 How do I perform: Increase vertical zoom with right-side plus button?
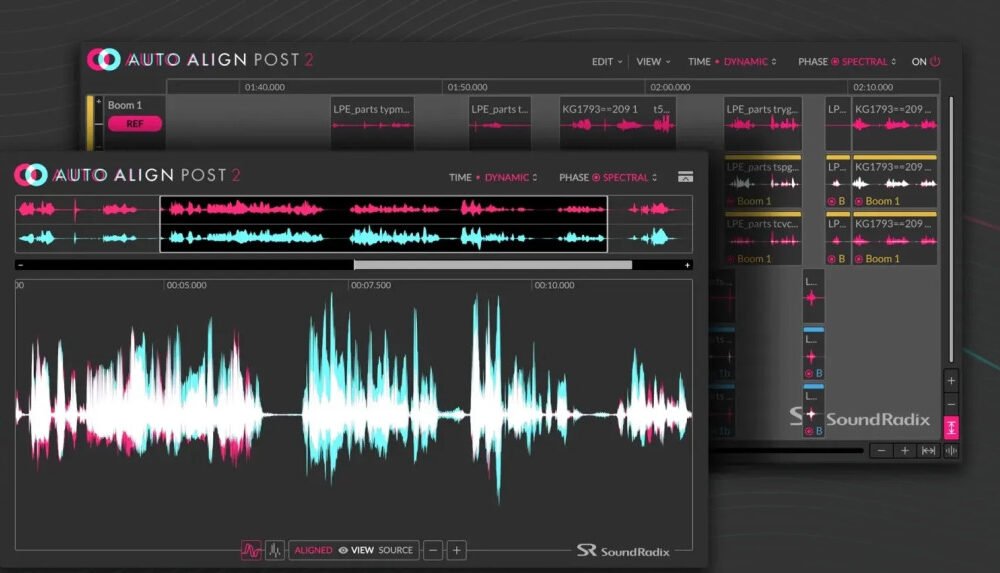coord(951,381)
